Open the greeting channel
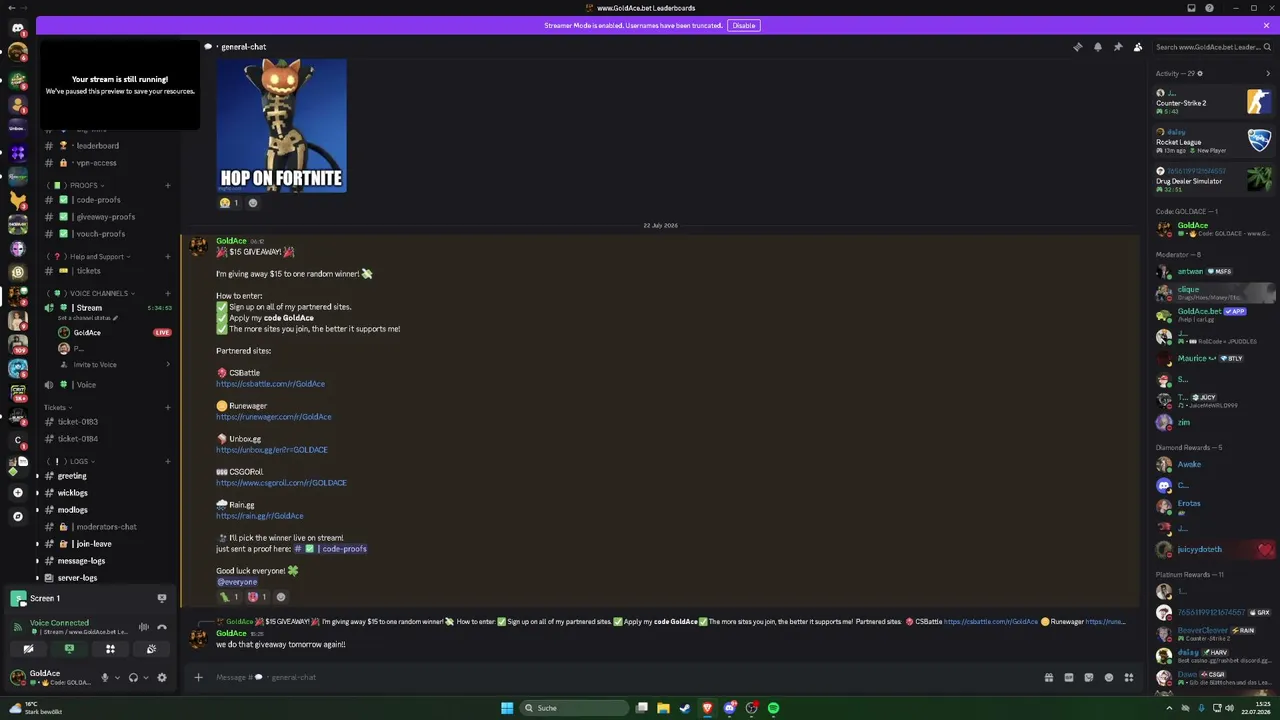1280x720 pixels. coord(108,476)
